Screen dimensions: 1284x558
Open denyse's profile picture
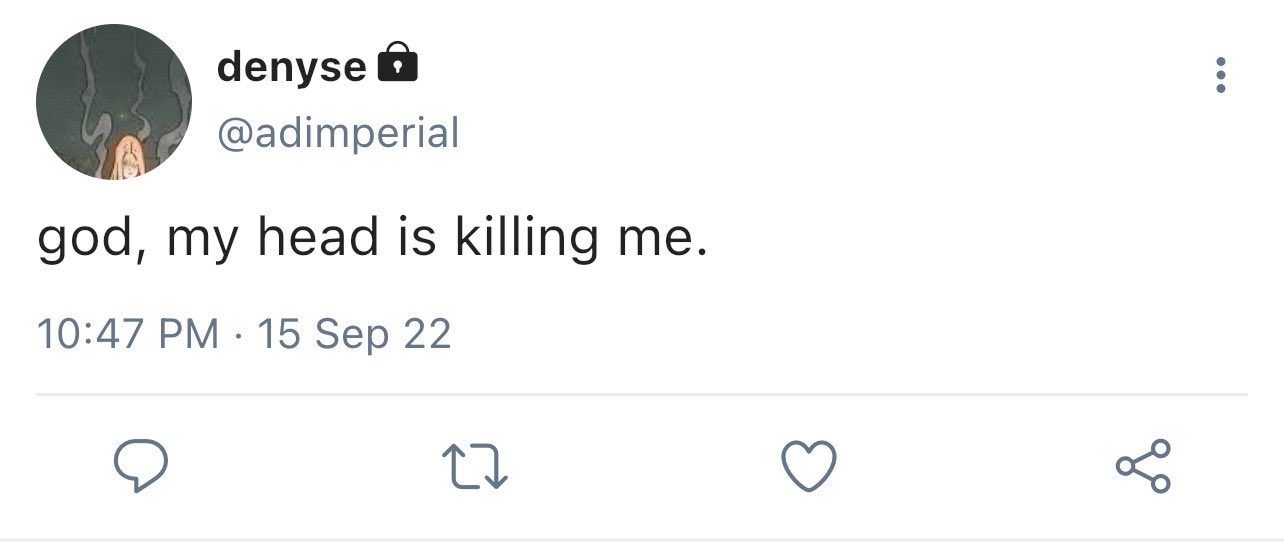pos(114,102)
